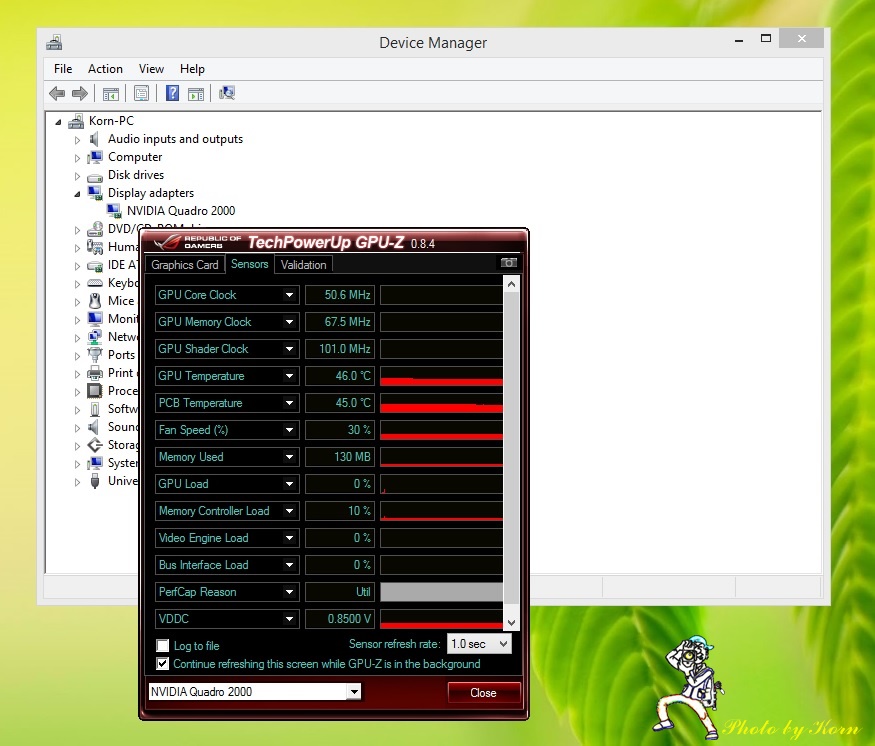Switch to the Graphics Card tab
This screenshot has height=746, width=875.
click(185, 264)
